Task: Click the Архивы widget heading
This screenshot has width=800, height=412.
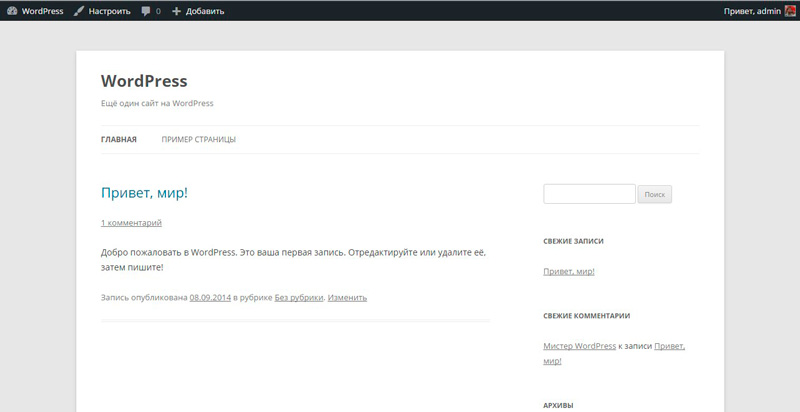Action: click(558, 405)
